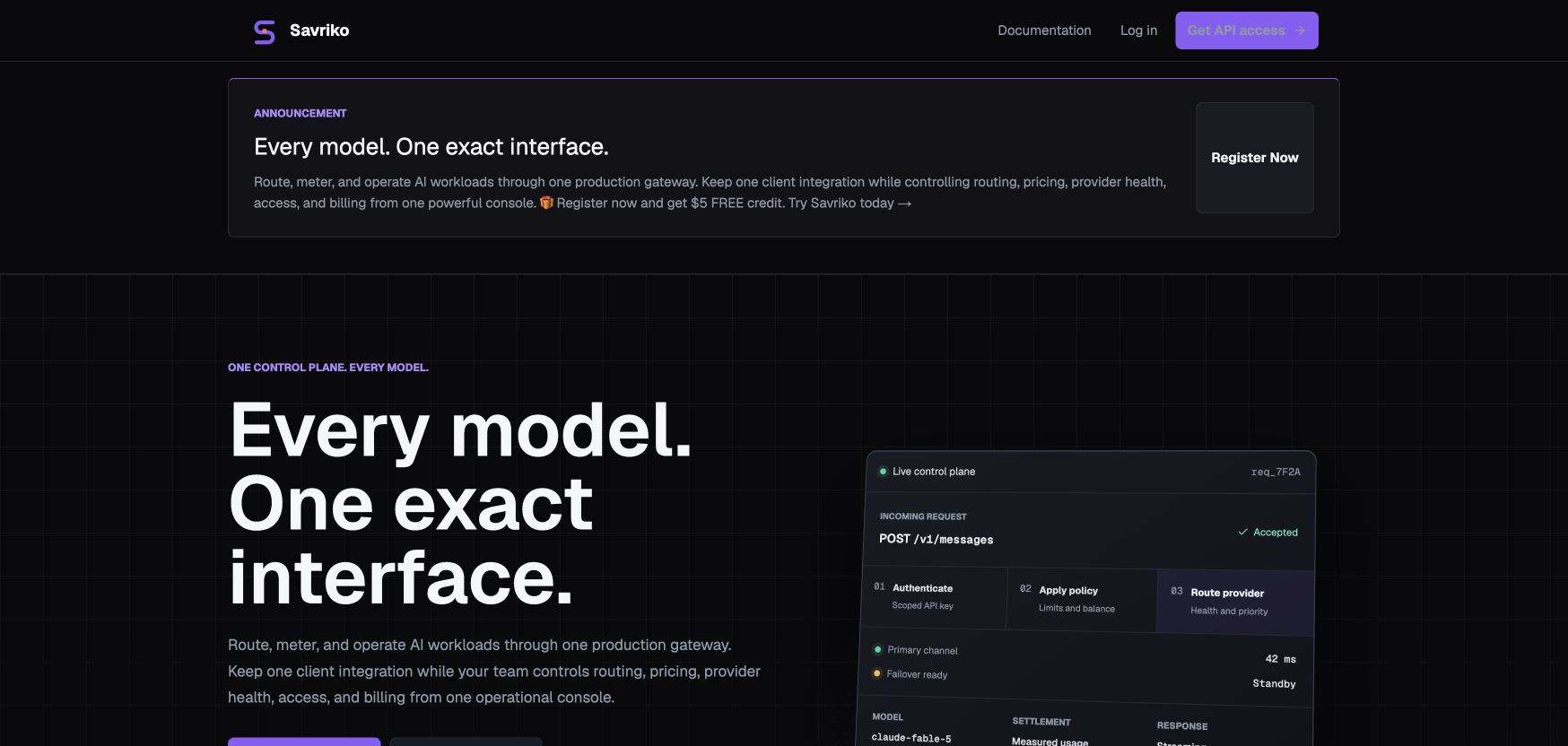Click POST /v1/messages request line
The width and height of the screenshot is (1568, 746).
(936, 539)
